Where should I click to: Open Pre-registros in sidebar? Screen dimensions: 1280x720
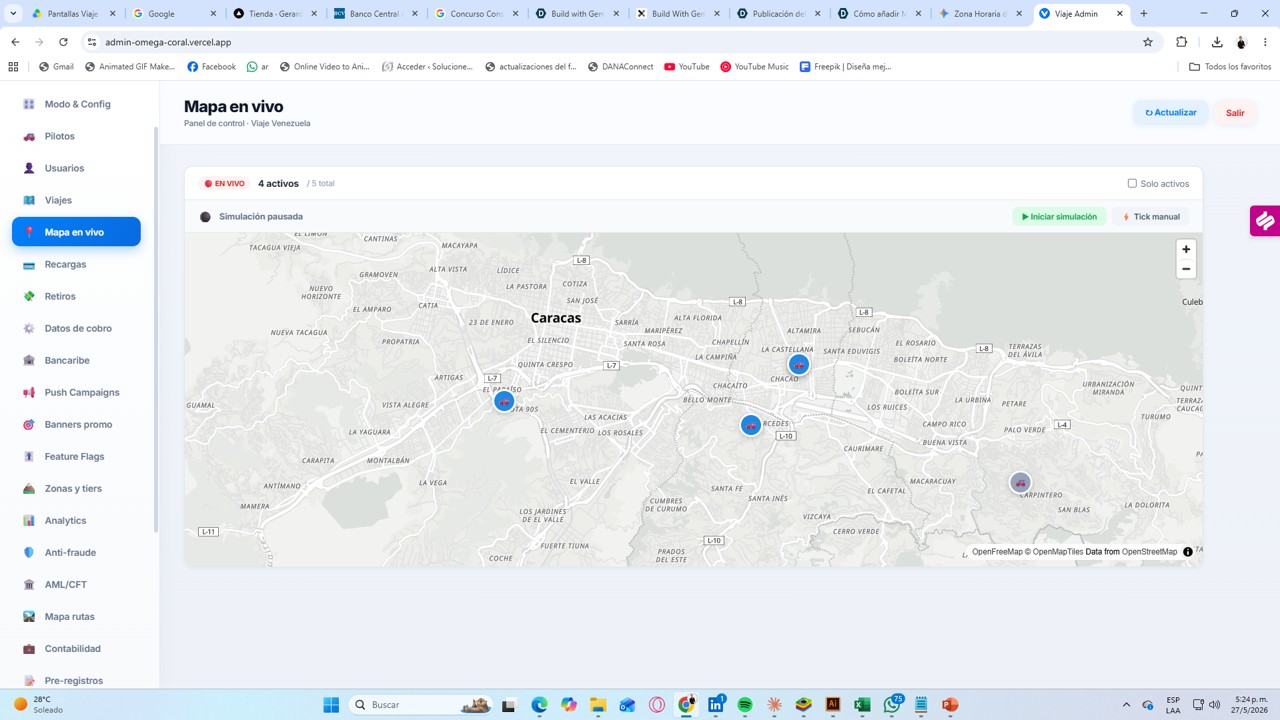(x=77, y=680)
